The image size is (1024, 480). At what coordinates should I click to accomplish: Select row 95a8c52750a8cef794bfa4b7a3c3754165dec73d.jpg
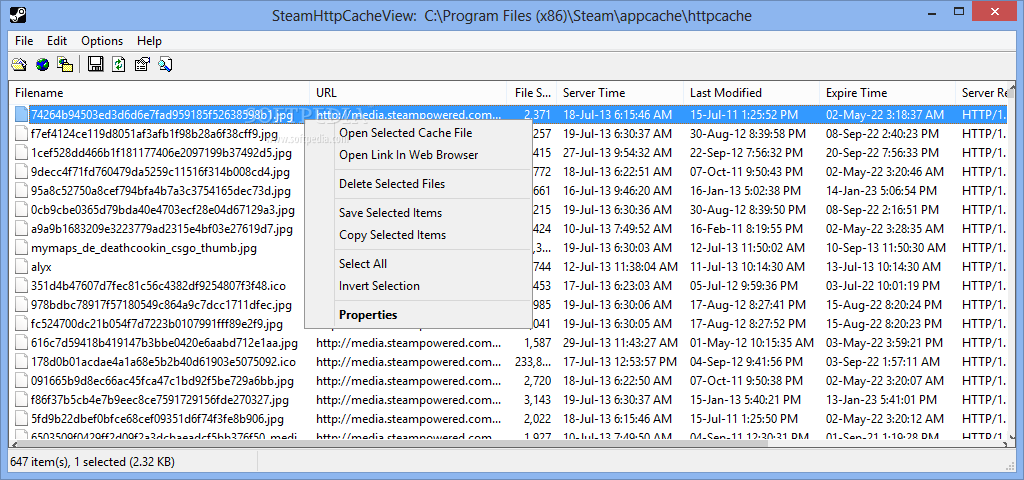(x=507, y=191)
